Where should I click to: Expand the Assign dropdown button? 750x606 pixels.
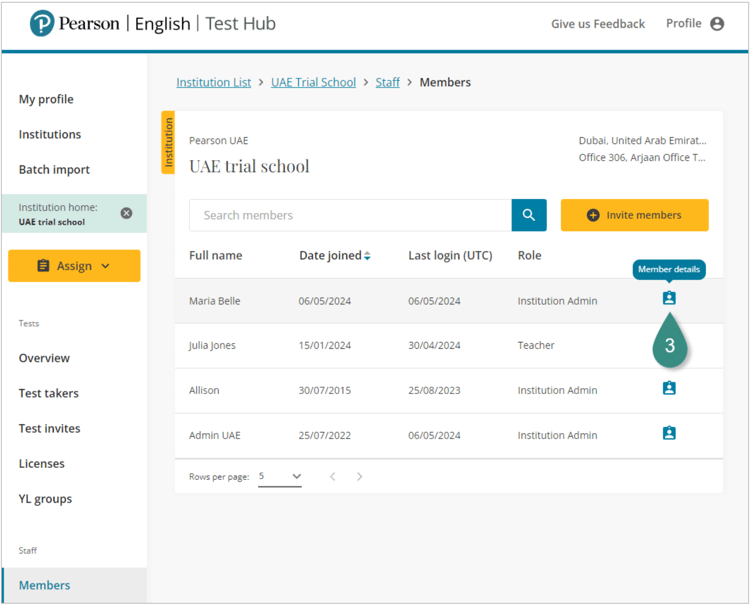coord(74,266)
